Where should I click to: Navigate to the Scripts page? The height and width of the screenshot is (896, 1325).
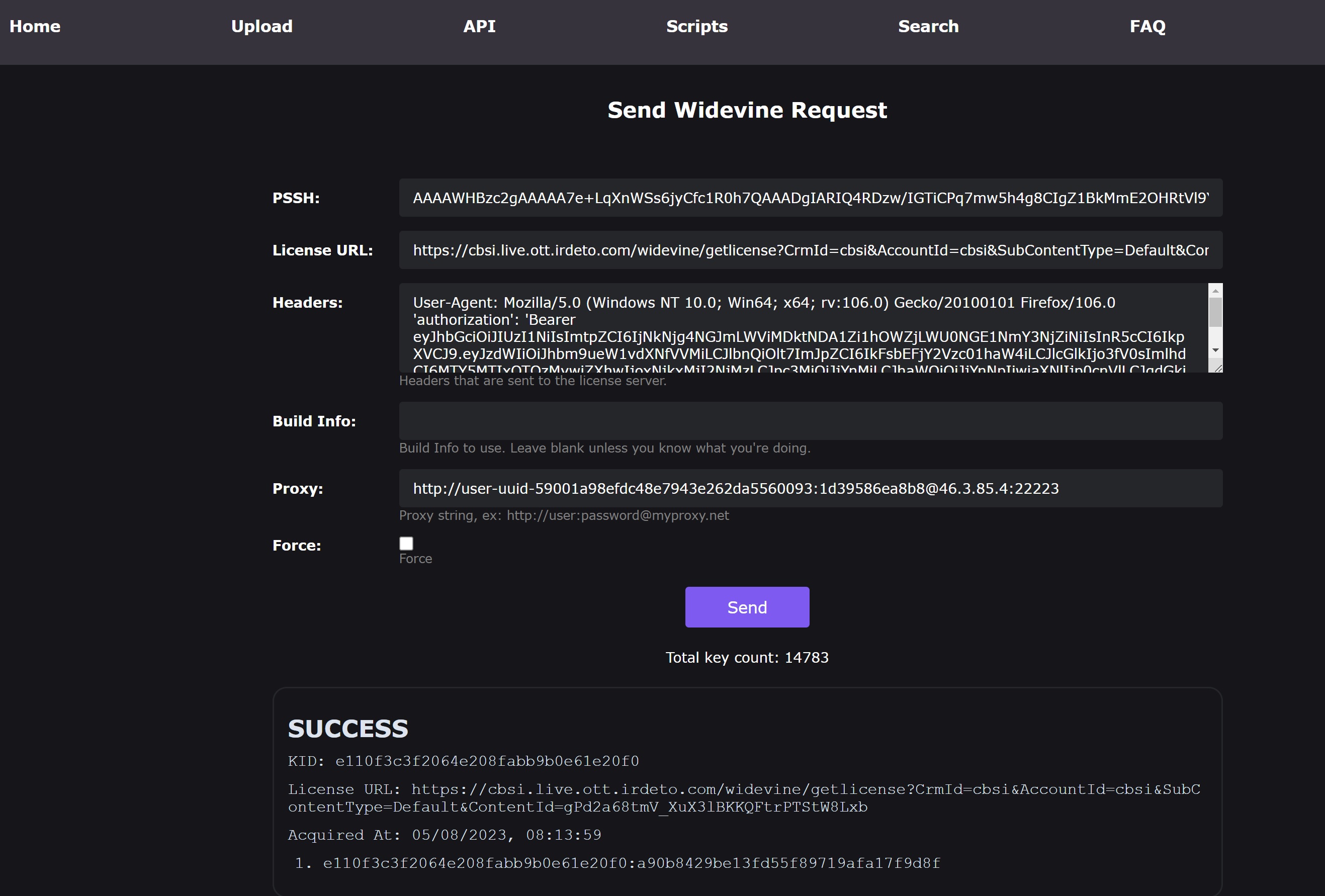coord(697,26)
